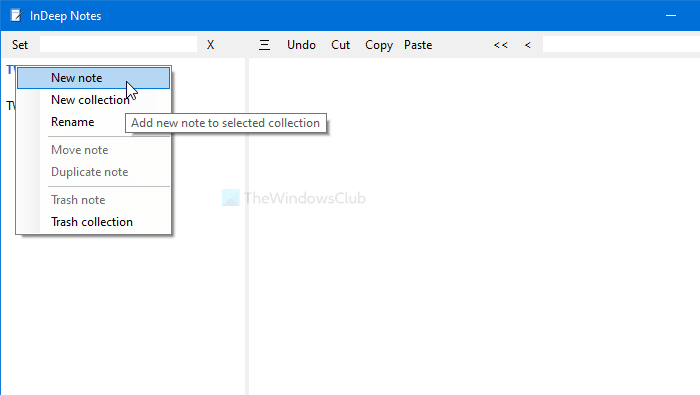
Task: Click the double left arrow << button
Action: click(x=500, y=45)
